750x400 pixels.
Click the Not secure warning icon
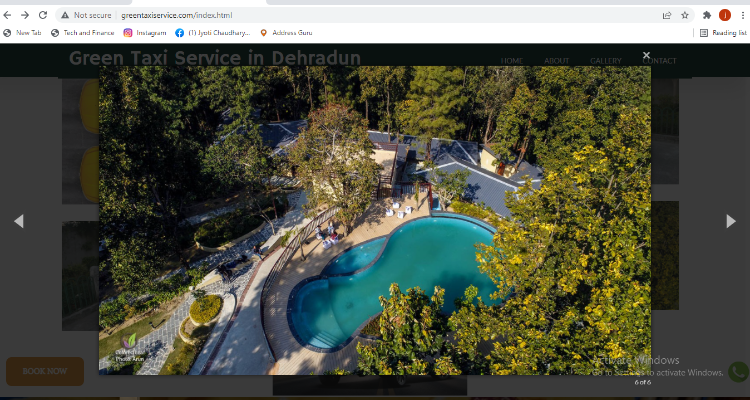pos(65,15)
